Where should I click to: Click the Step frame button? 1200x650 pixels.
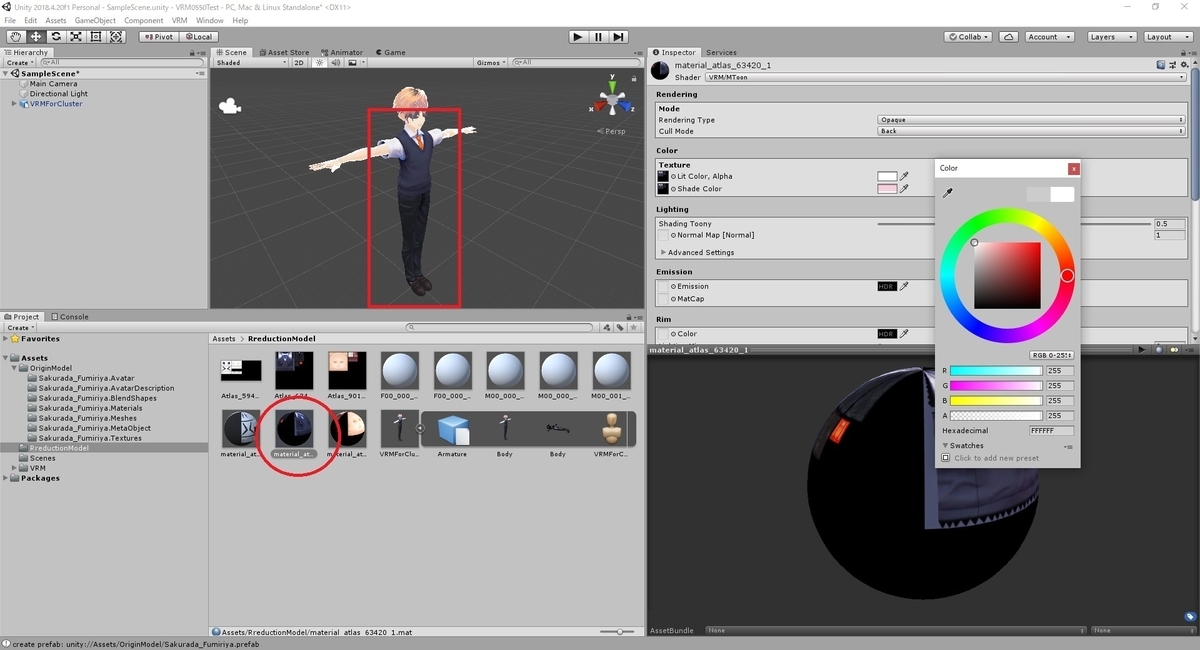point(619,37)
